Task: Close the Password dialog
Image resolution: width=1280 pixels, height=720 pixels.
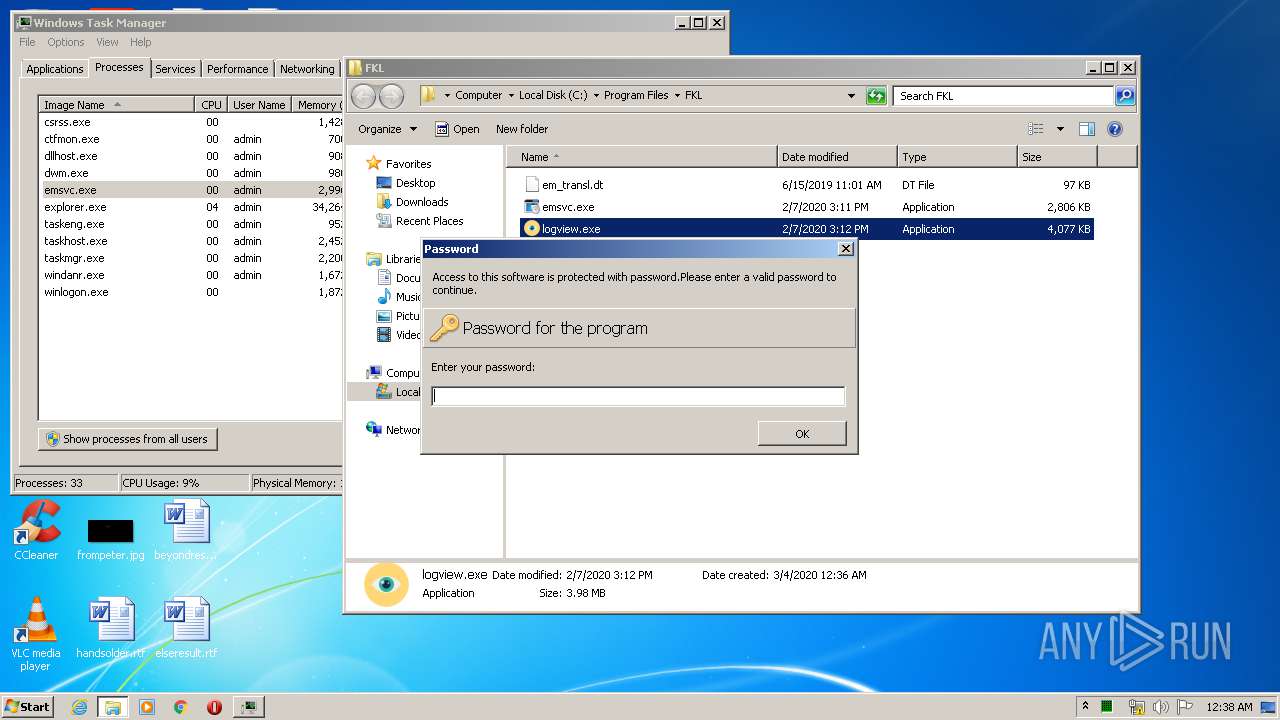Action: 845,249
